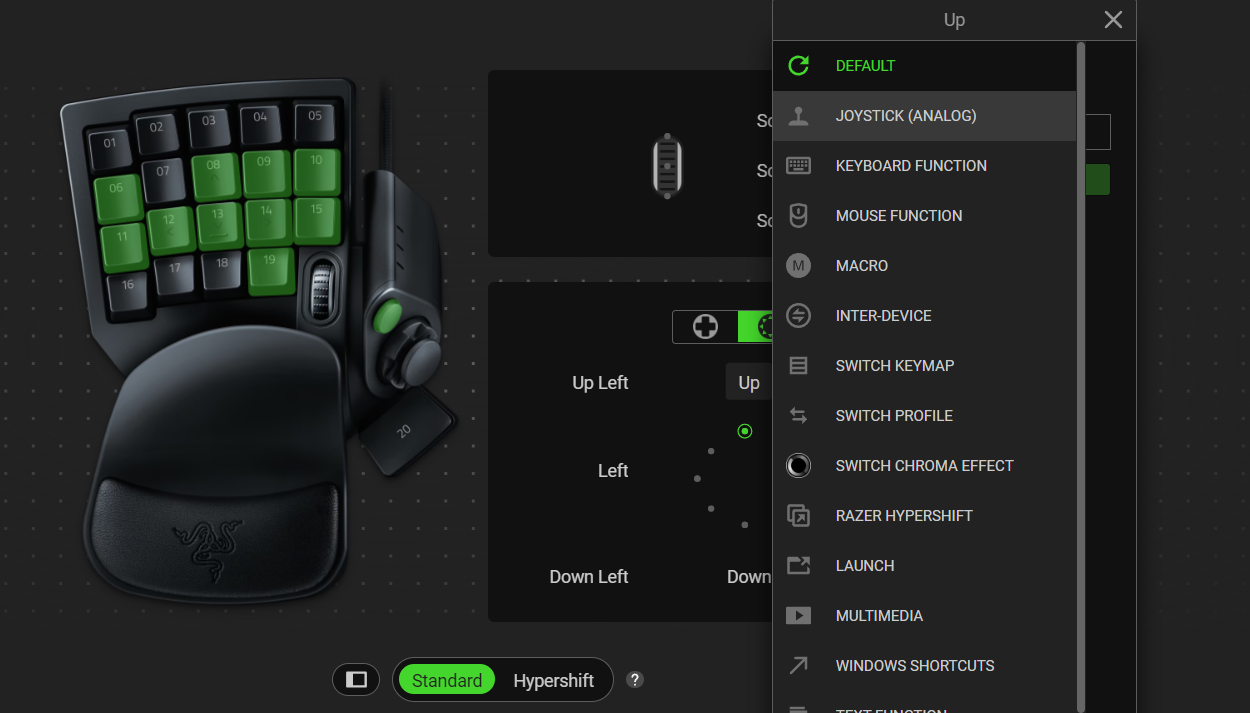The width and height of the screenshot is (1250, 713).
Task: Select green key 13 on the keypad
Action: pyautogui.click(x=220, y=224)
